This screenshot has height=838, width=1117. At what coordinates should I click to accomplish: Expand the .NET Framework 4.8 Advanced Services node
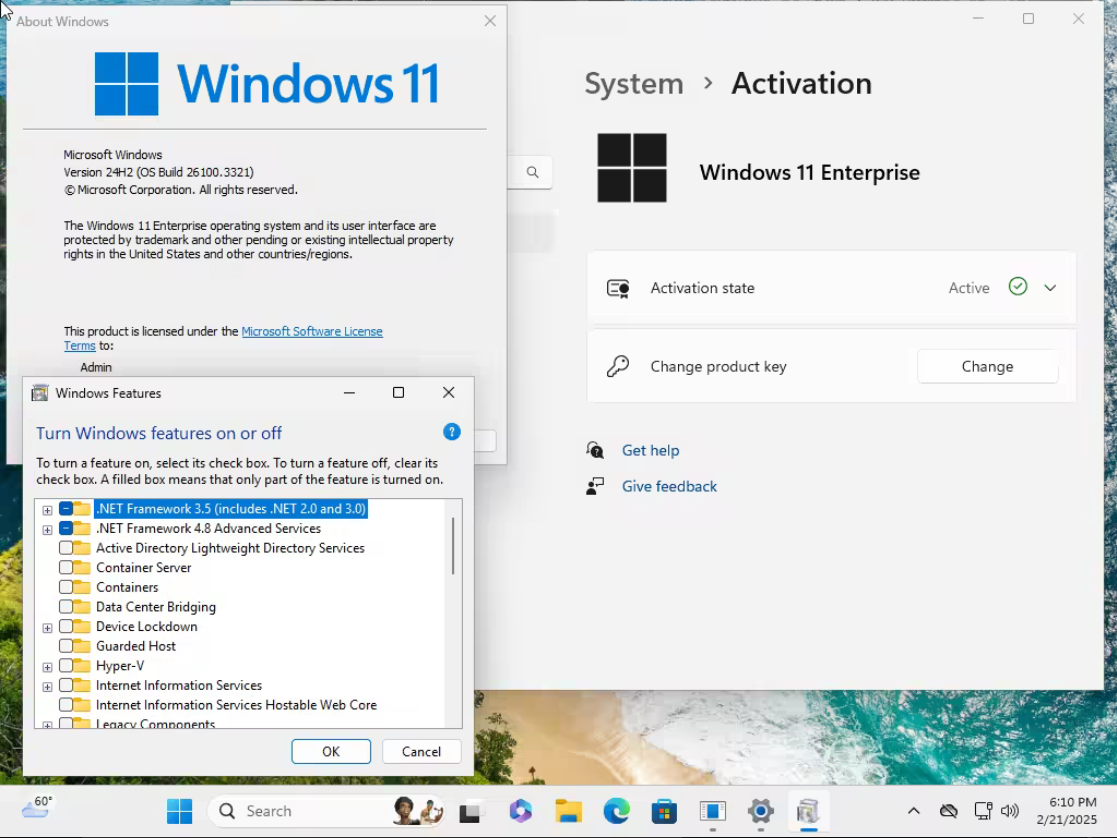pyautogui.click(x=47, y=529)
